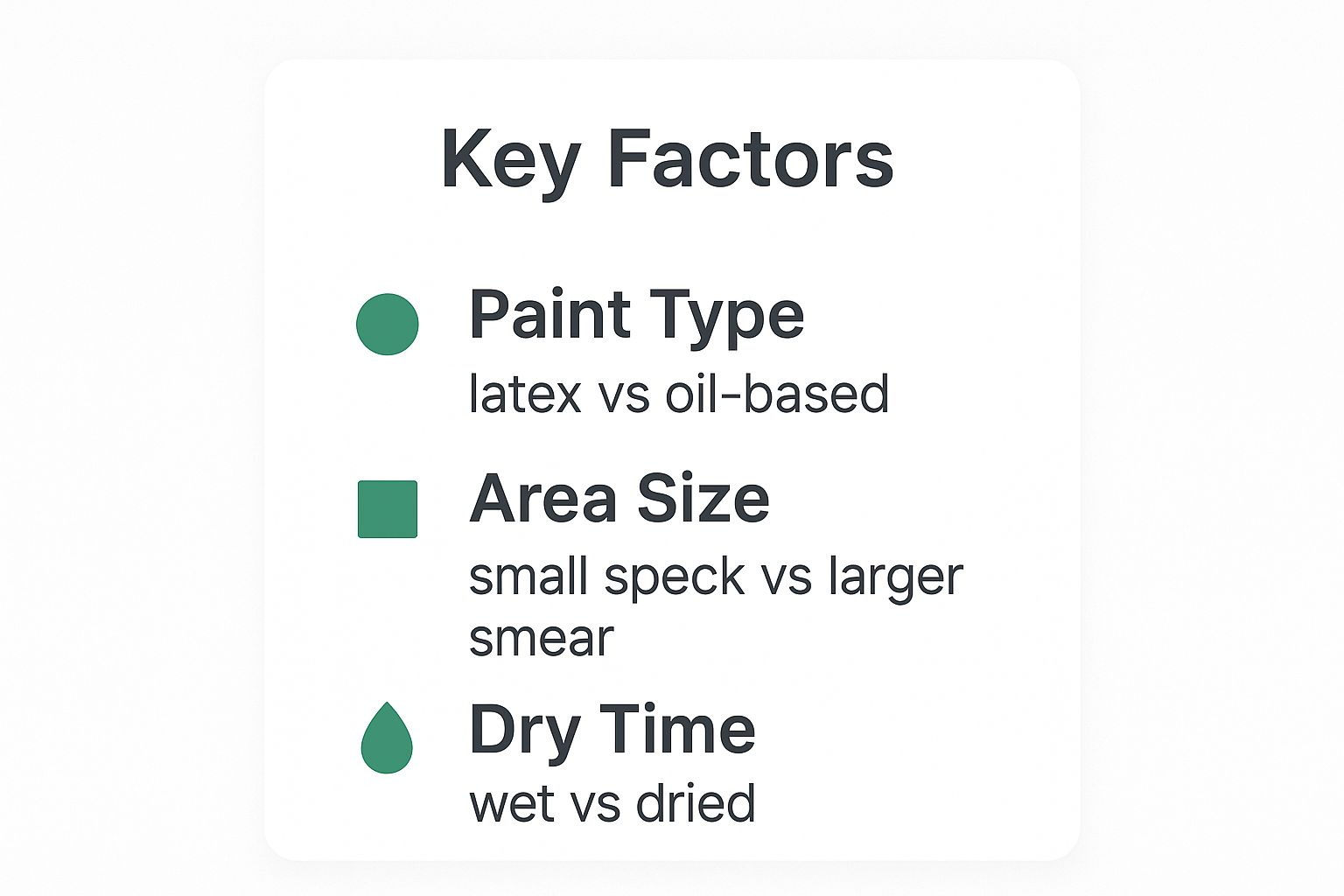Select the Area Size heading
The height and width of the screenshot is (896, 1344).
coord(619,499)
